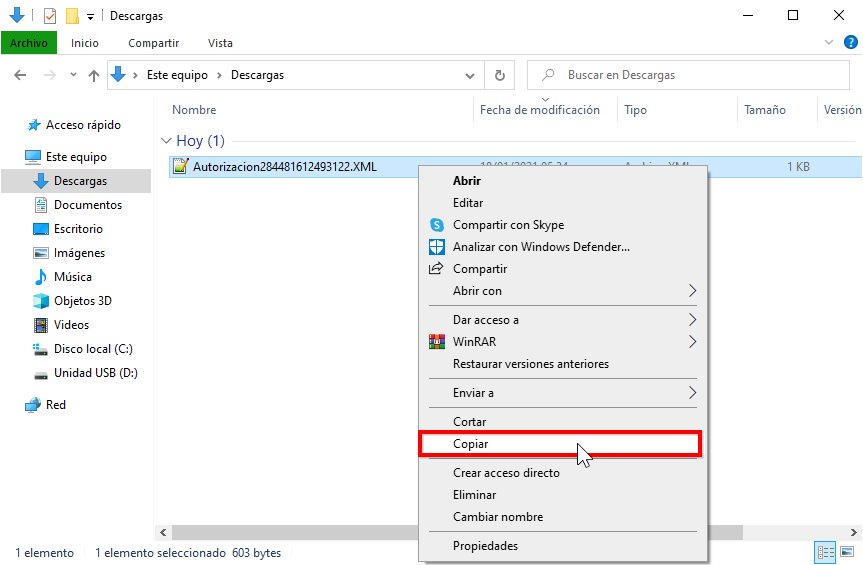Viewport: 863px width, 565px height.
Task: Switch to the Vista ribbon tab
Action: click(x=220, y=43)
